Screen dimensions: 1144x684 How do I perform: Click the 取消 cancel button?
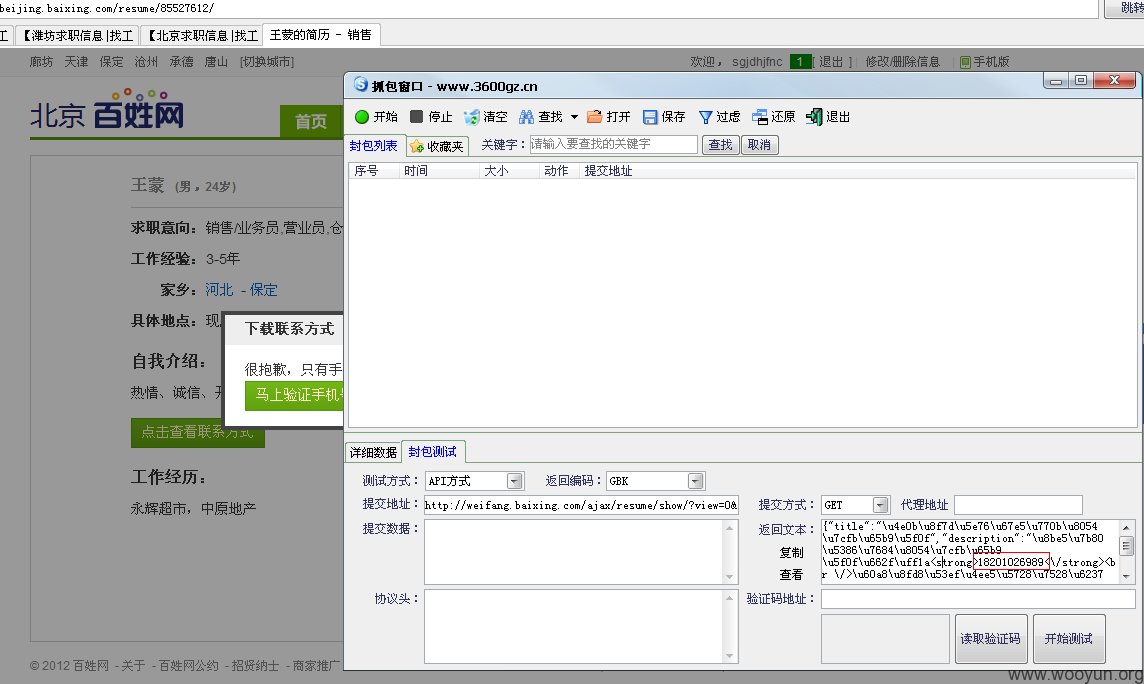[x=760, y=144]
